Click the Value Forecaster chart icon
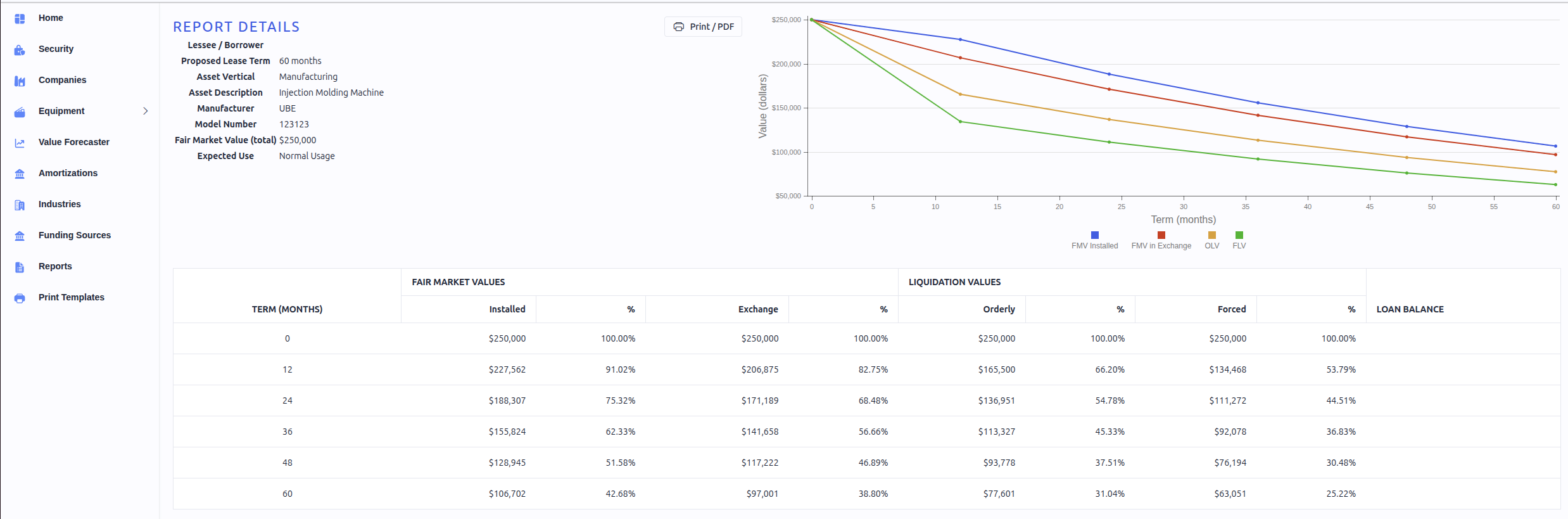The width and height of the screenshot is (1568, 519). pos(20,143)
